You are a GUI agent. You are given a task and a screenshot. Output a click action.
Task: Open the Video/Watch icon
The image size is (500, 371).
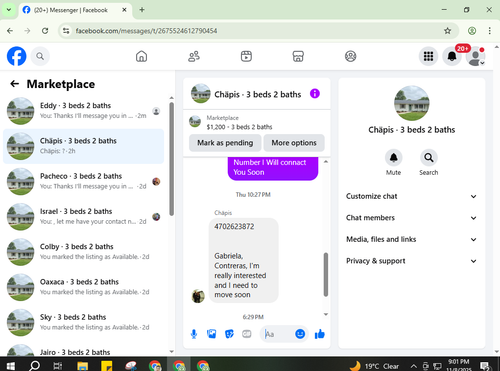pos(246,56)
